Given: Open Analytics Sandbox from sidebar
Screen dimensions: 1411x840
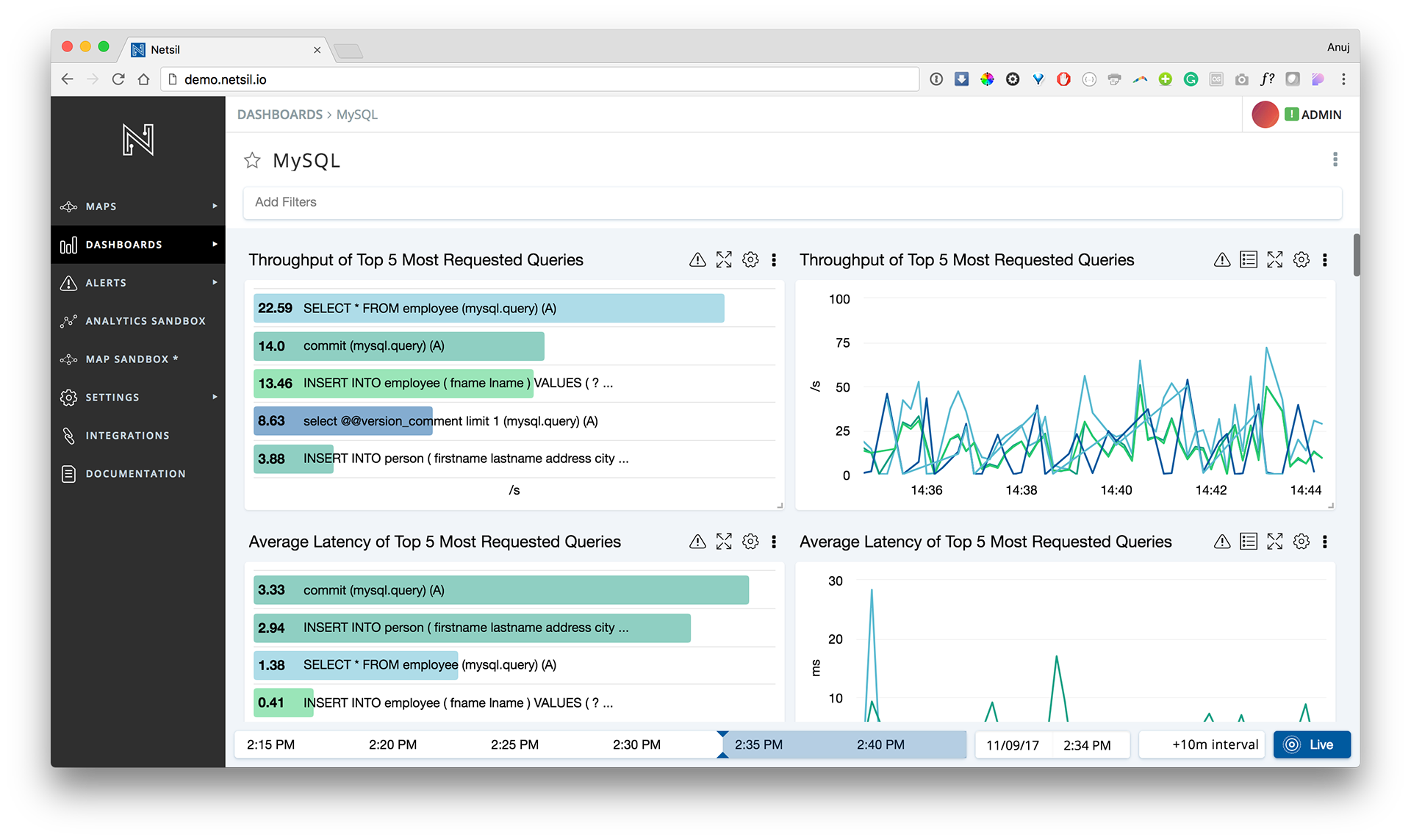Looking at the screenshot, I should click(145, 321).
